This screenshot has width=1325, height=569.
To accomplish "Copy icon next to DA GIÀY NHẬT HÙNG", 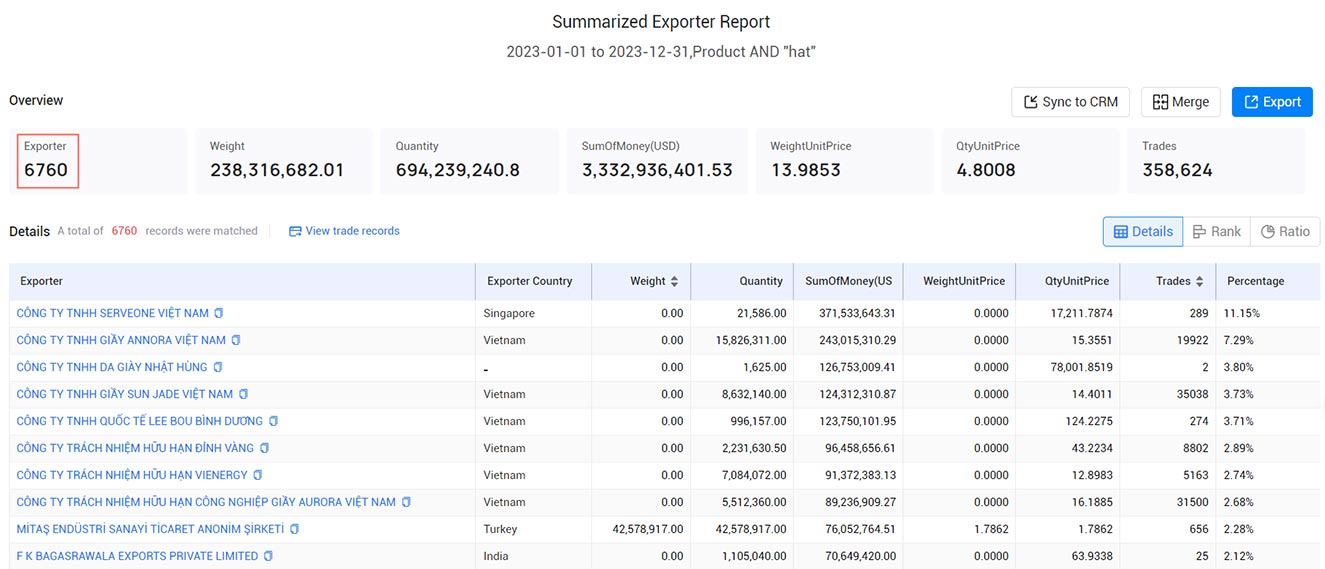I will pos(218,367).
